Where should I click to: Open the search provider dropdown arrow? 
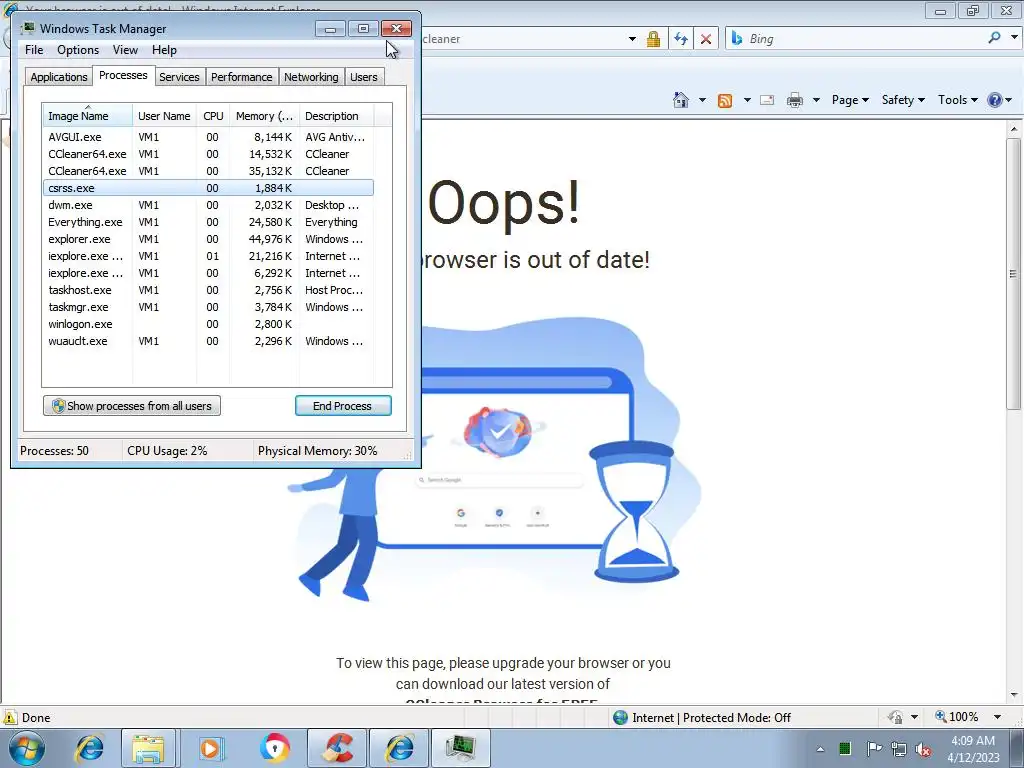(x=1014, y=39)
